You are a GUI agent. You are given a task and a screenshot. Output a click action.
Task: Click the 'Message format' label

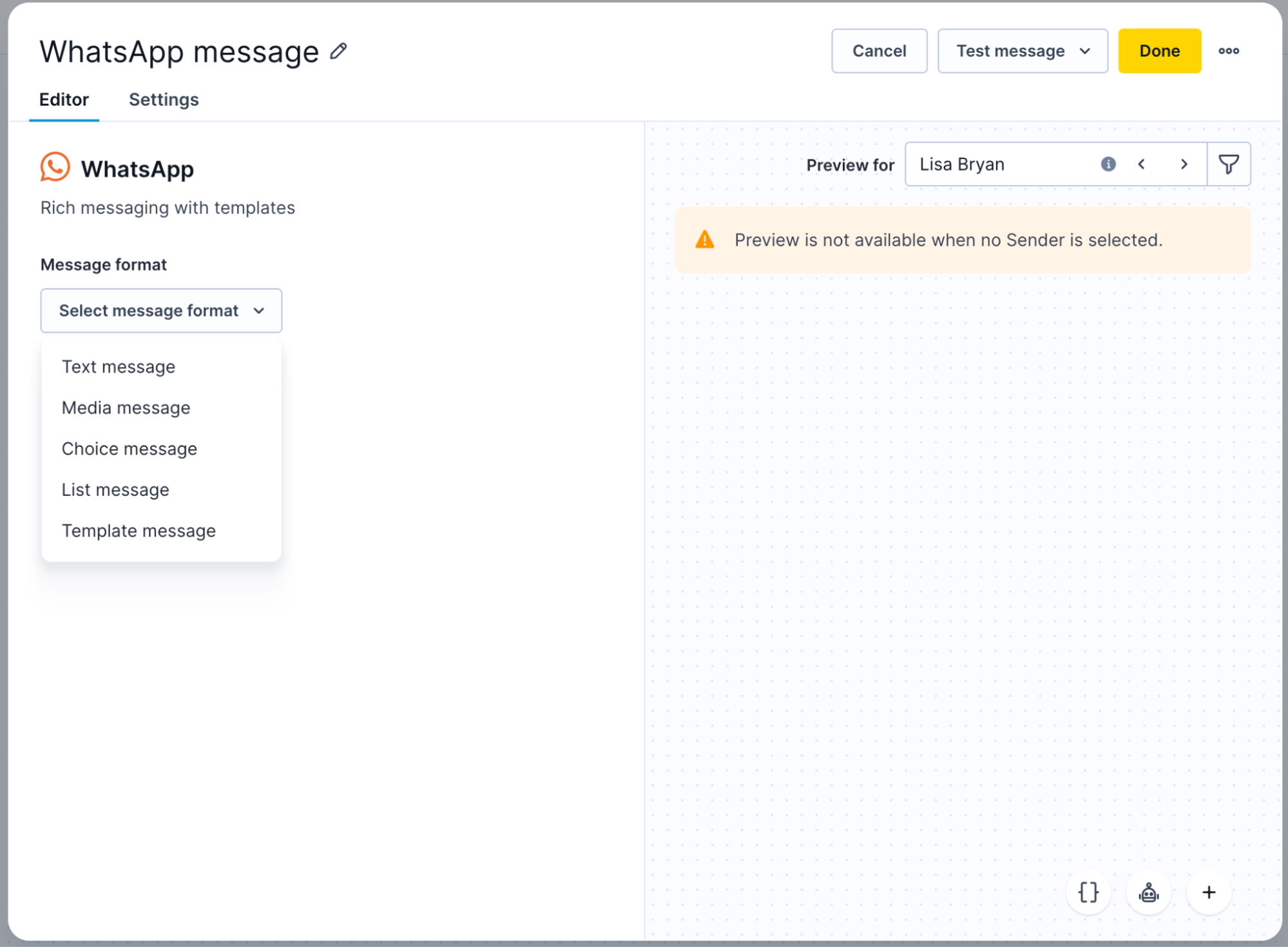coord(104,265)
